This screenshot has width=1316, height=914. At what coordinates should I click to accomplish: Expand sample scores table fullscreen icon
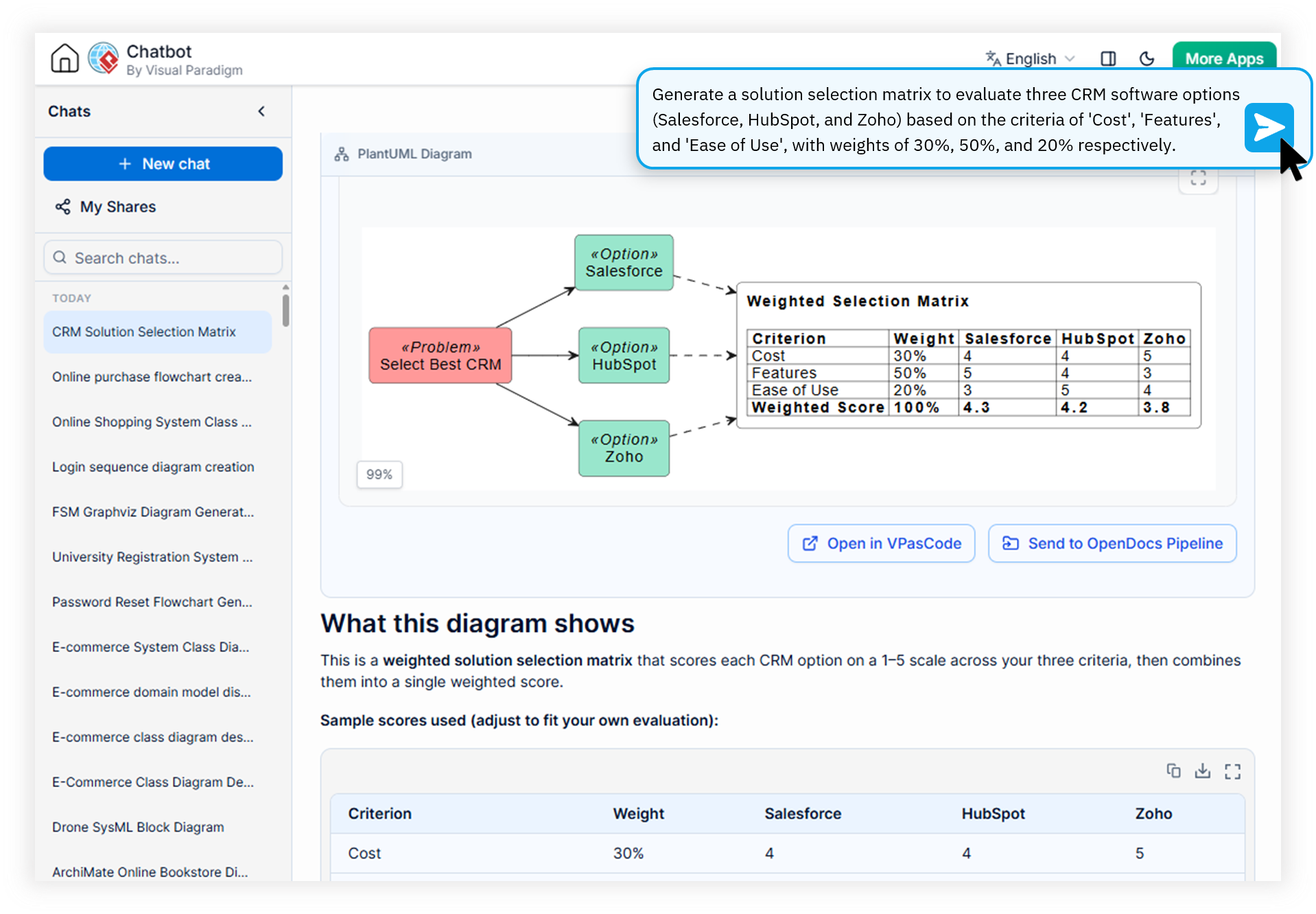1232,771
